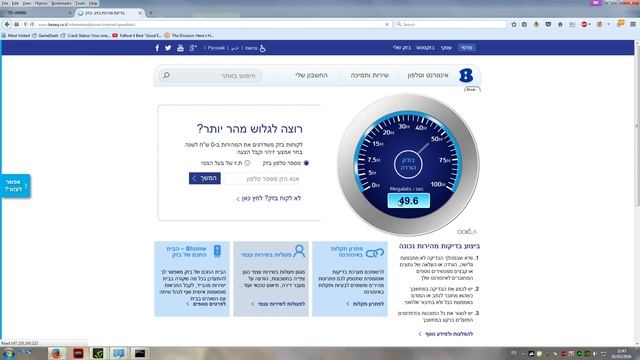Image resolution: width=640 pixels, height=360 pixels.
Task: Open the command prompt taskbar icon
Action: [140, 353]
